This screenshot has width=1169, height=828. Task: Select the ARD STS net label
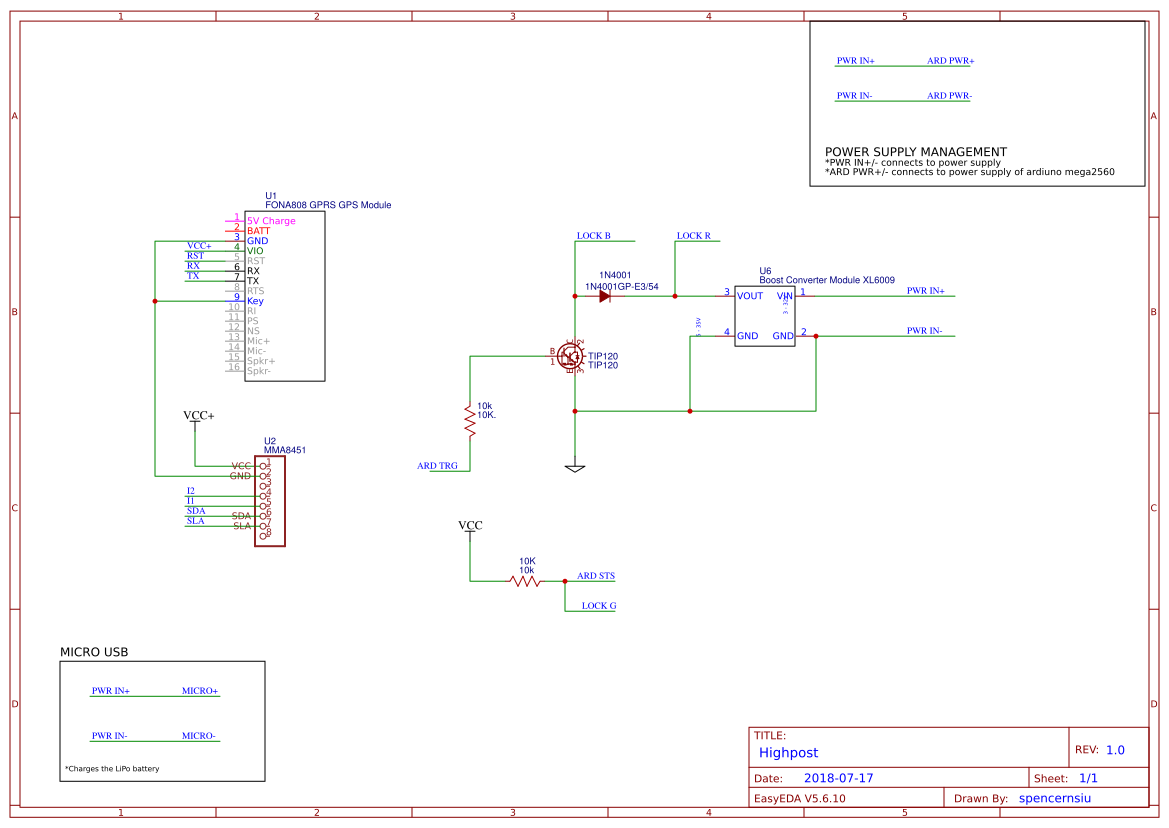[x=596, y=576]
